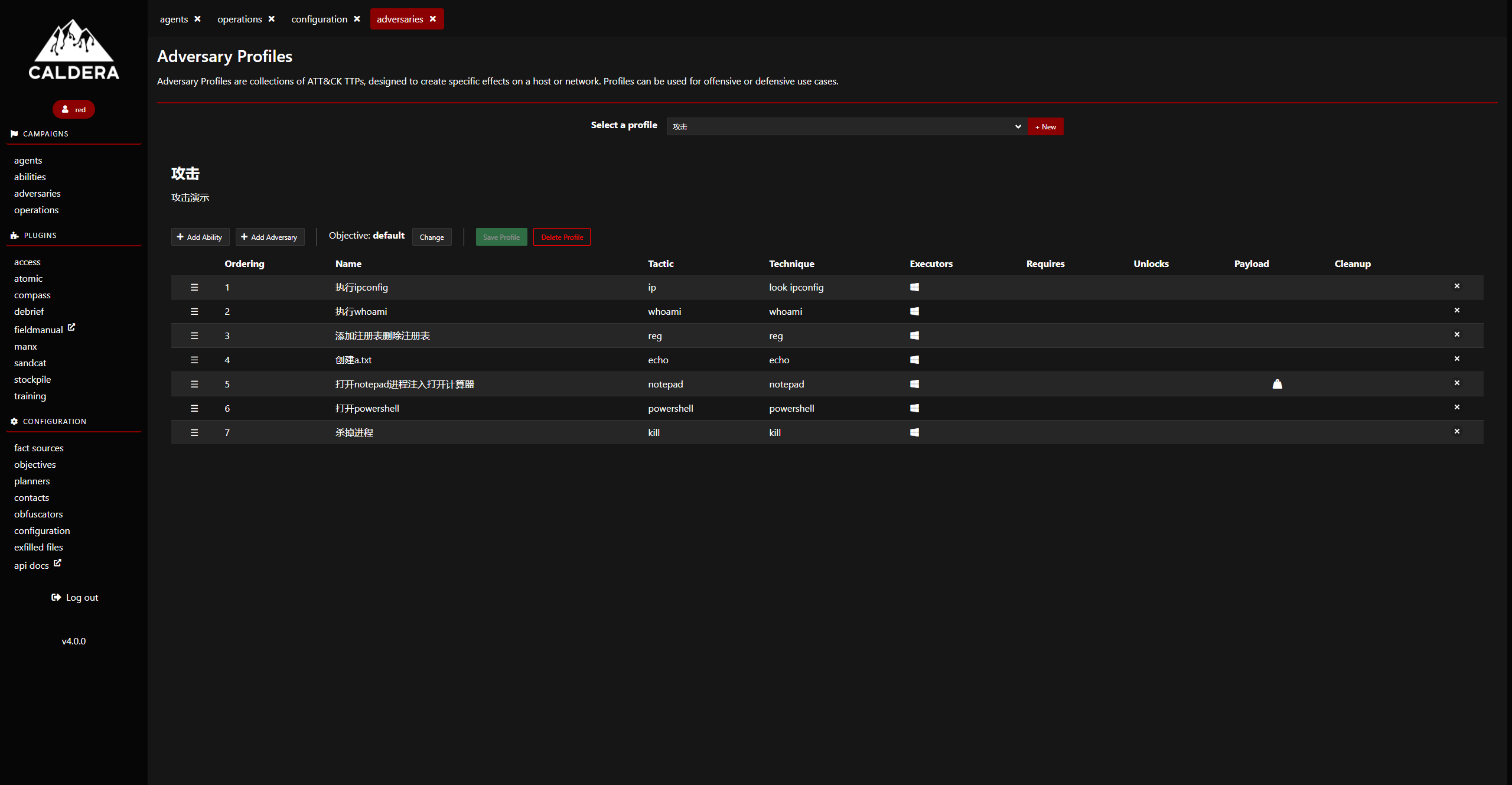Image resolution: width=1512 pixels, height=785 pixels.
Task: Click the reorder handle for row 7
Action: pos(194,432)
